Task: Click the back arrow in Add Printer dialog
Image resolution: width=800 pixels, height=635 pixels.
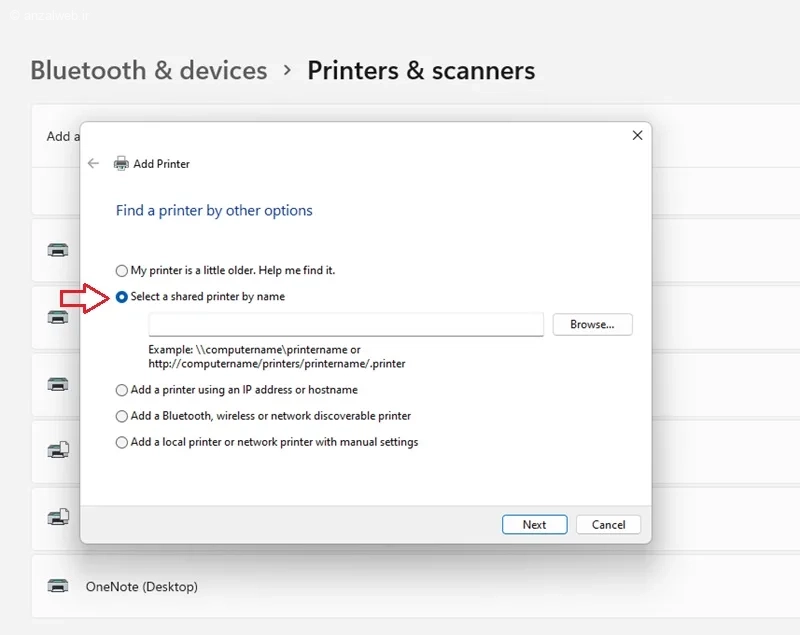Action: pyautogui.click(x=93, y=163)
